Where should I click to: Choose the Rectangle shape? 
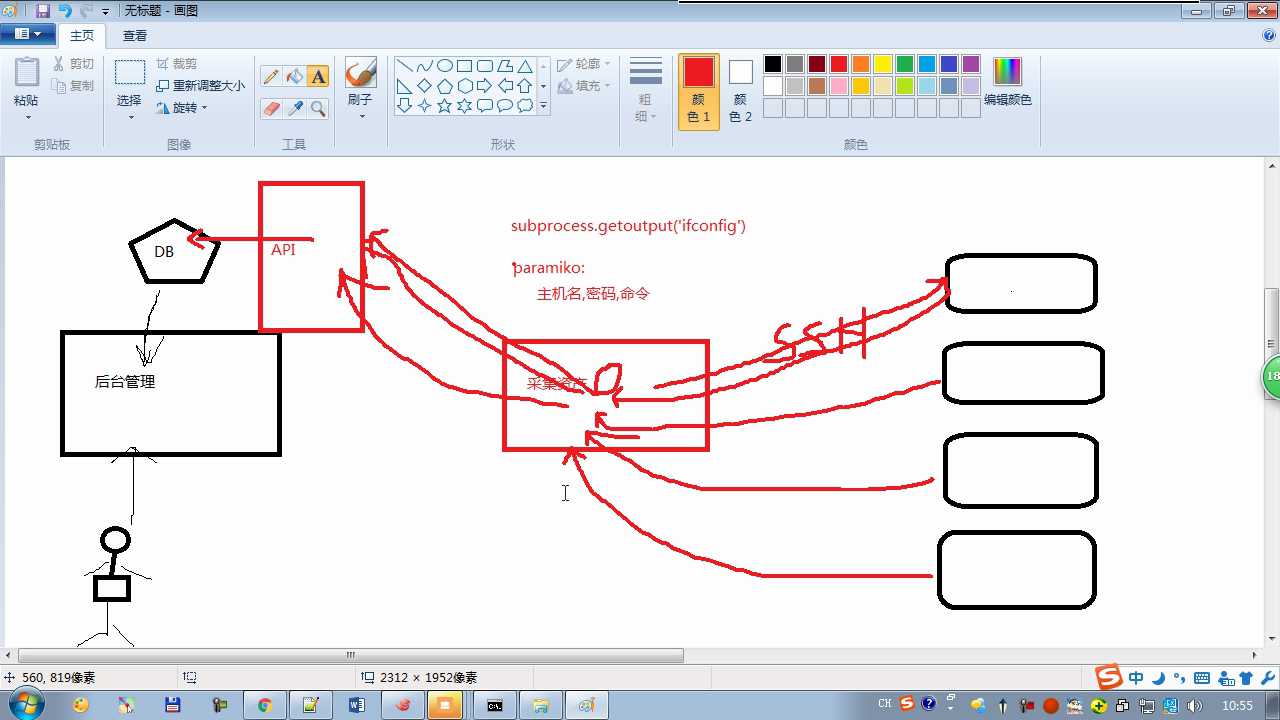(465, 66)
